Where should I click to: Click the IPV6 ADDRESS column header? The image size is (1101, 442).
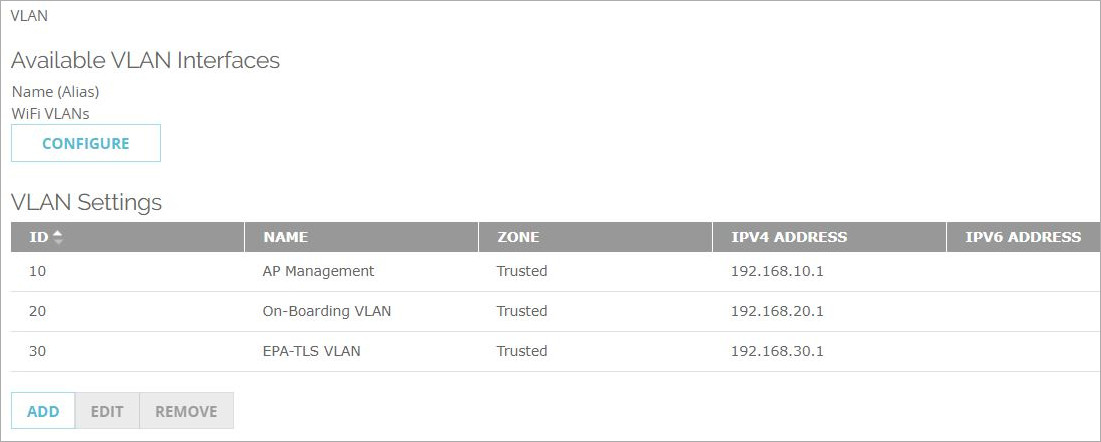coord(1023,237)
